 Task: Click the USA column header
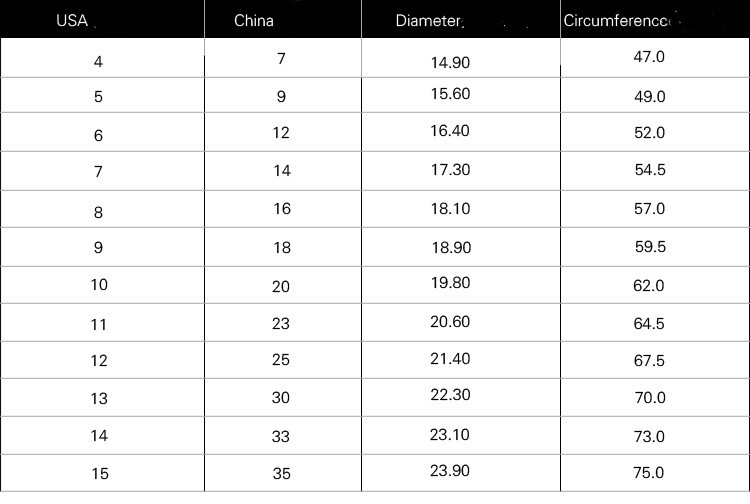pos(72,20)
